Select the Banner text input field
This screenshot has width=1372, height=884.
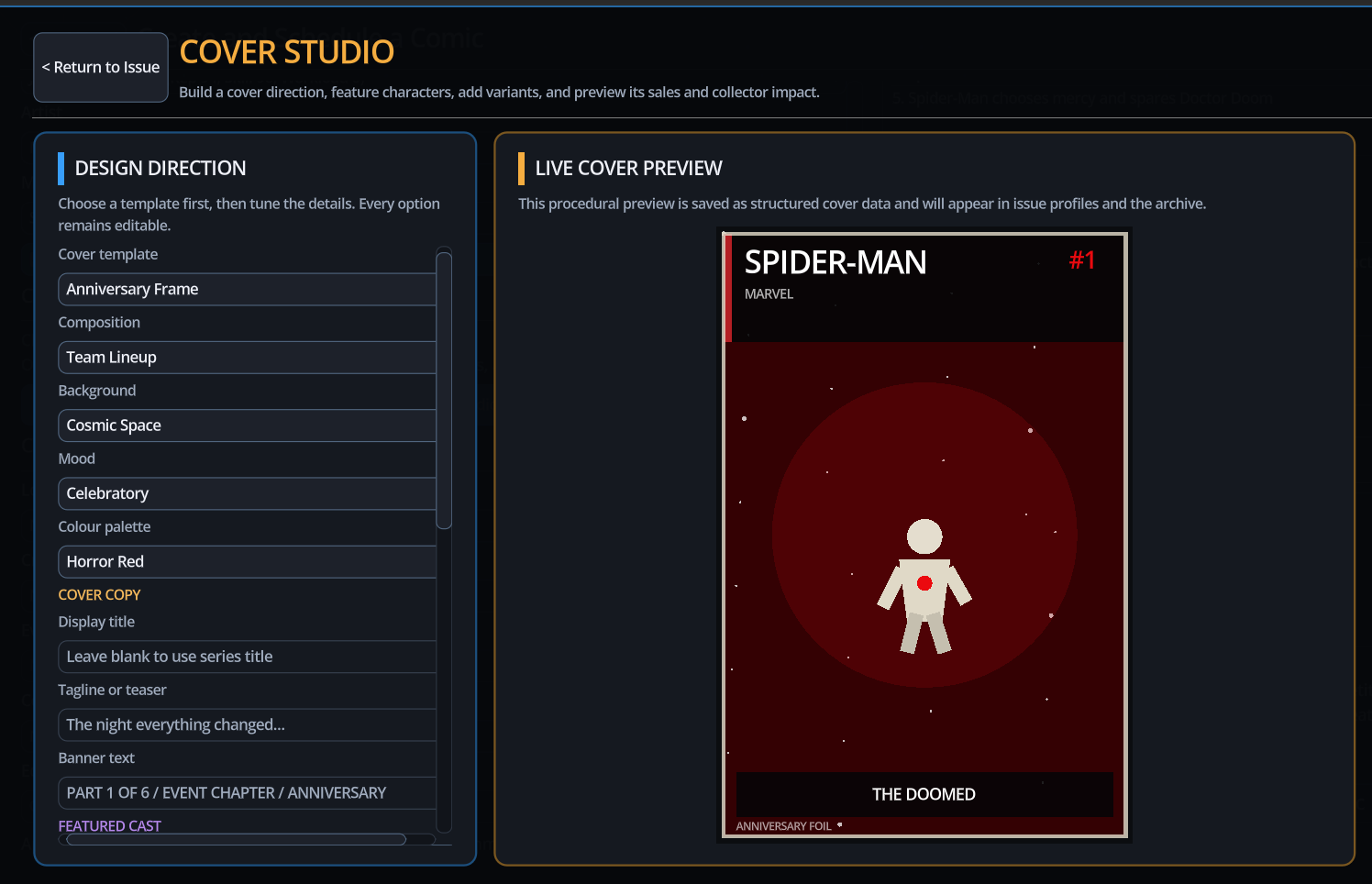pos(248,792)
